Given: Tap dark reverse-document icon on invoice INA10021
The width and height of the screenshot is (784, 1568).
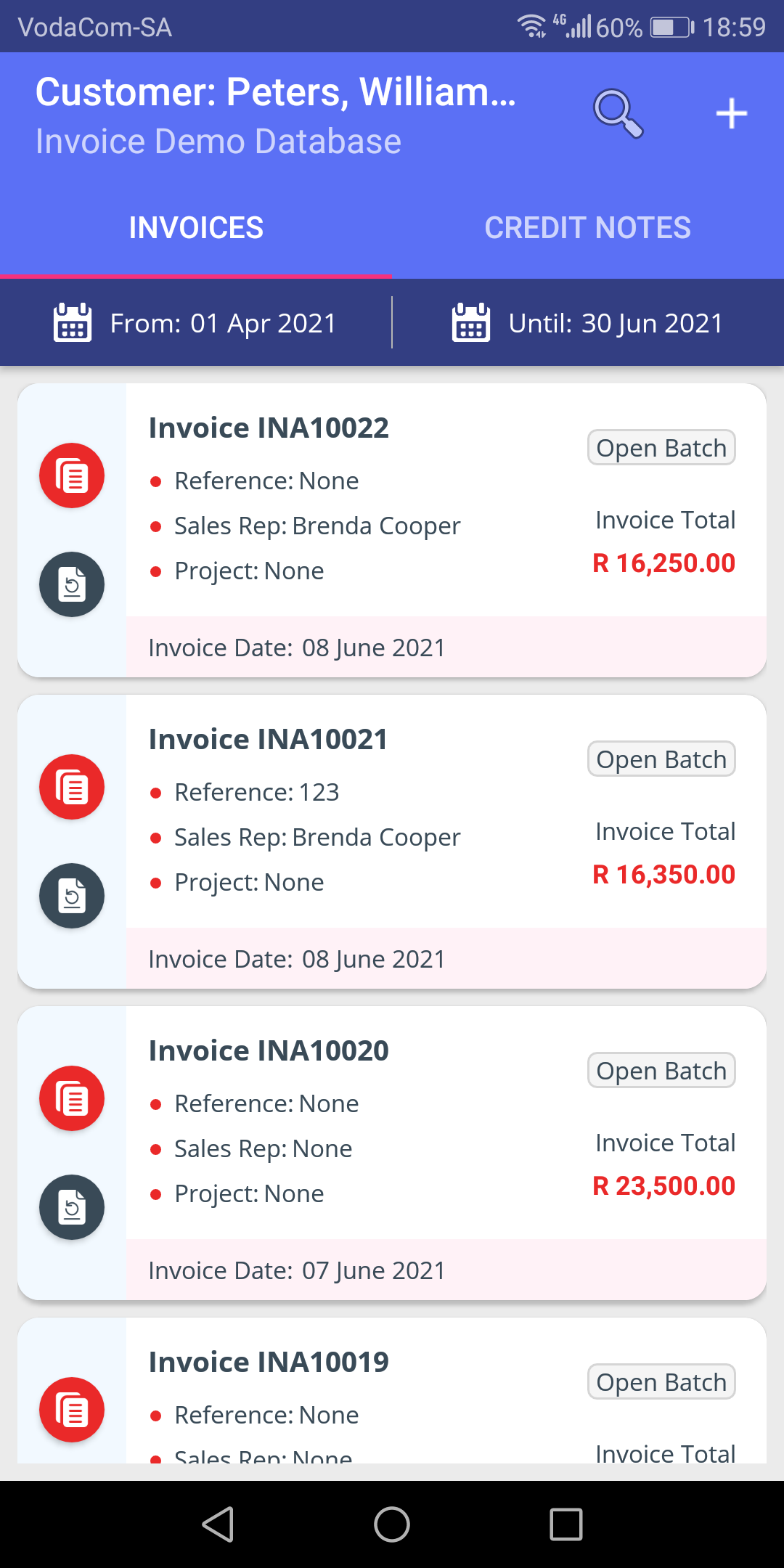Looking at the screenshot, I should [x=72, y=896].
